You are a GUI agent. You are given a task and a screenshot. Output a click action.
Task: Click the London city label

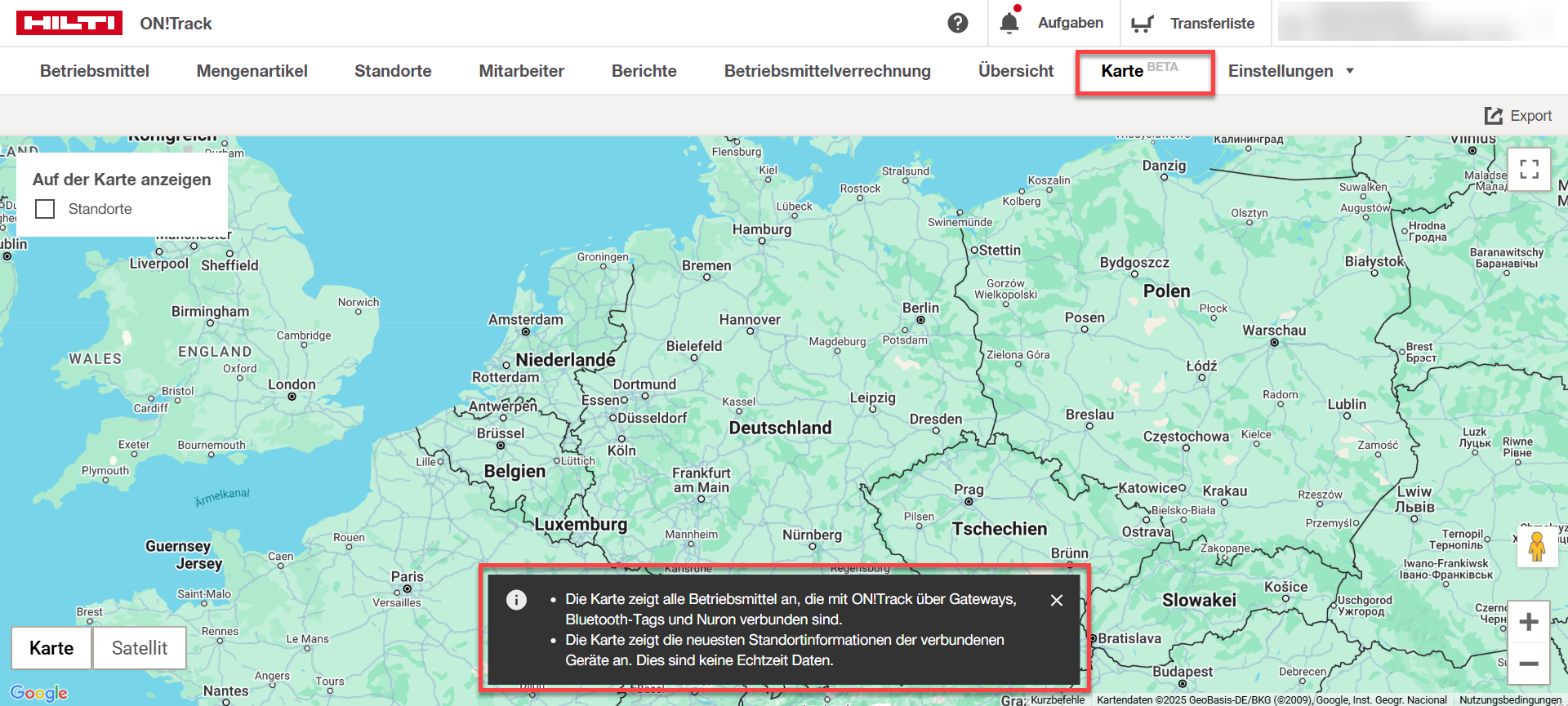click(x=292, y=384)
